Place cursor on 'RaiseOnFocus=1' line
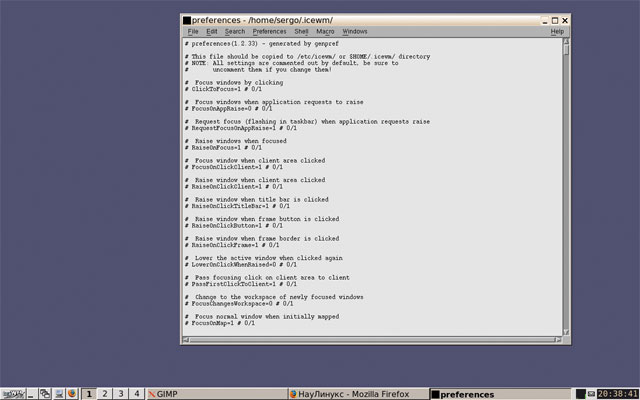 [223, 148]
